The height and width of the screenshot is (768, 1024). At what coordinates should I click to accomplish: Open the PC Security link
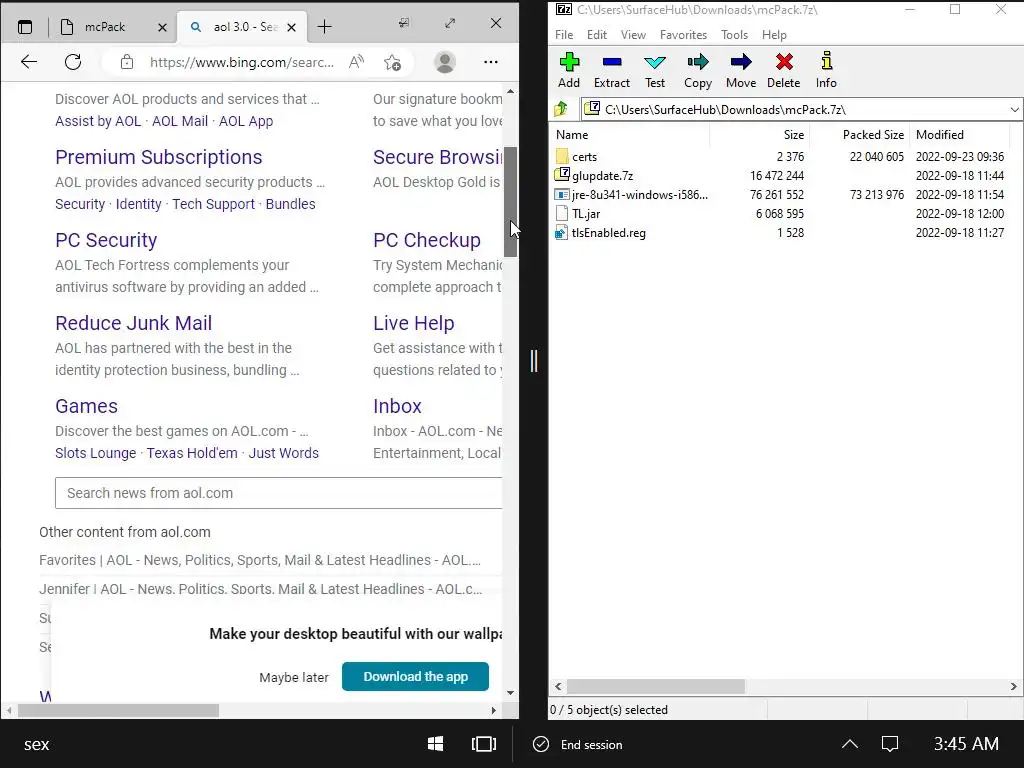[x=106, y=240]
